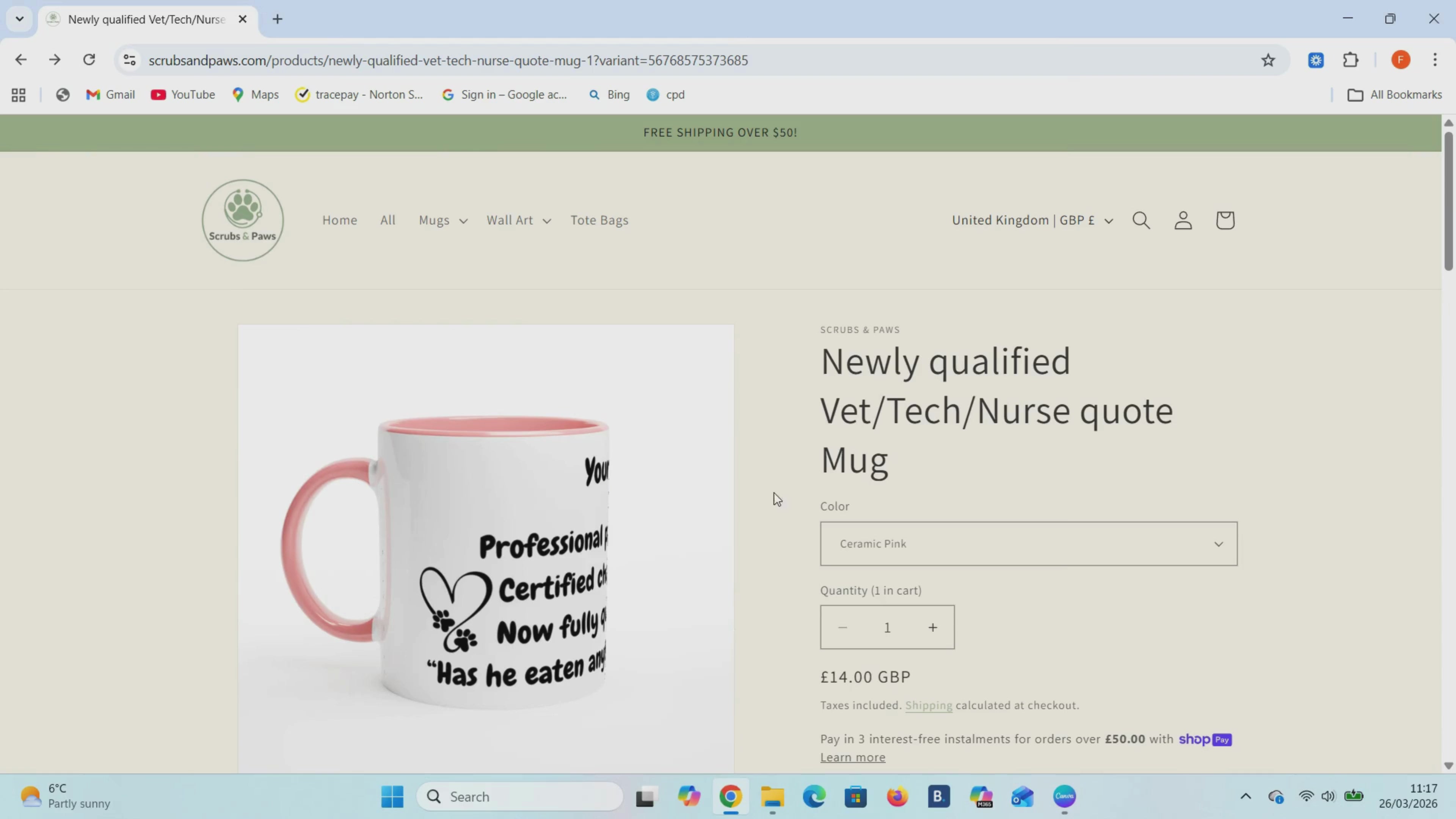This screenshot has height=819, width=1456.
Task: Open the Bing bookmark
Action: 609,95
